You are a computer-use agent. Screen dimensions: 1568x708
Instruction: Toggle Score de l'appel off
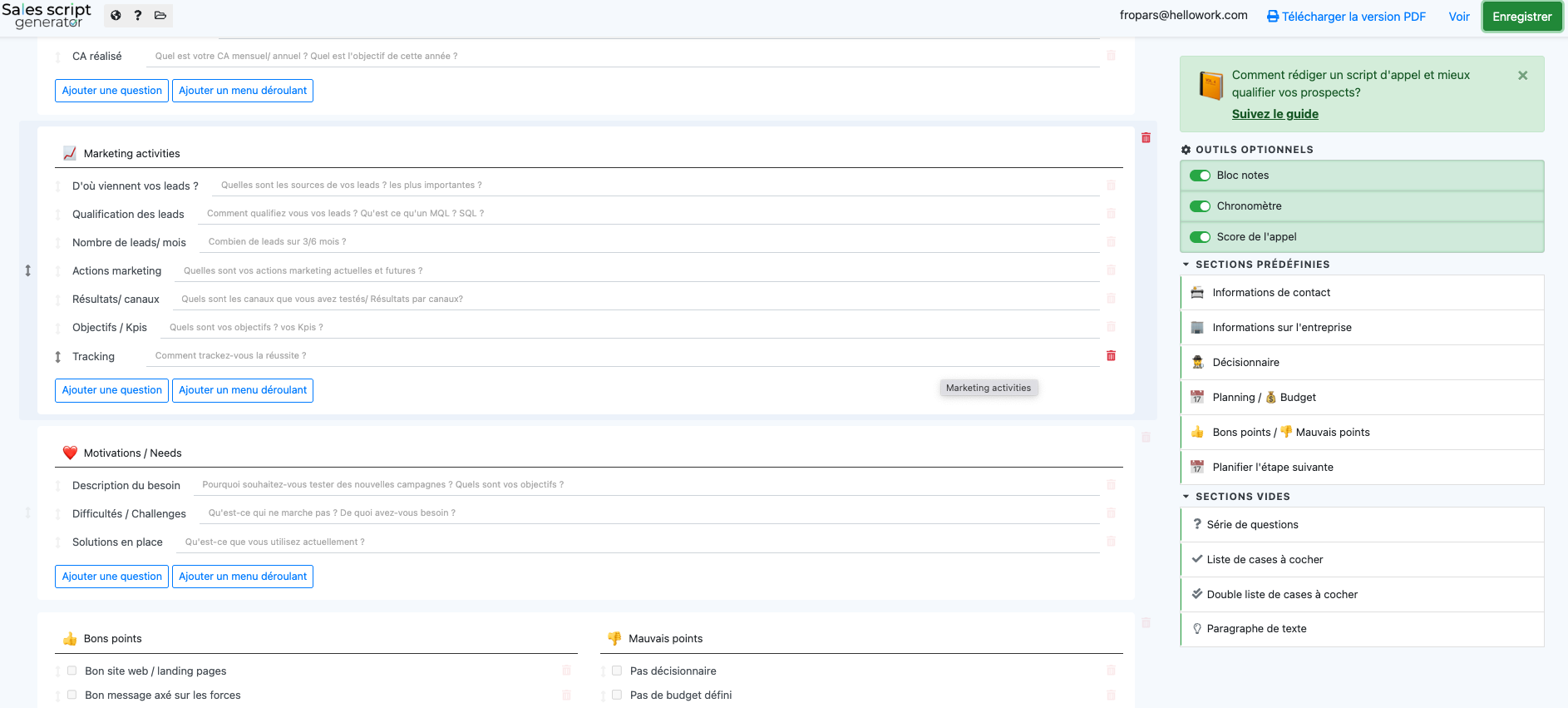click(1200, 237)
